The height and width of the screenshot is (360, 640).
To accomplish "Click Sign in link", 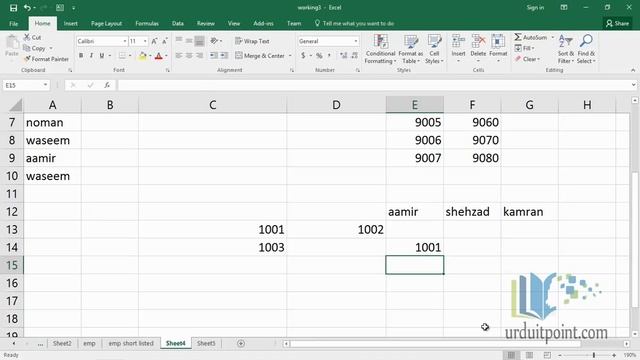I will pyautogui.click(x=535, y=8).
